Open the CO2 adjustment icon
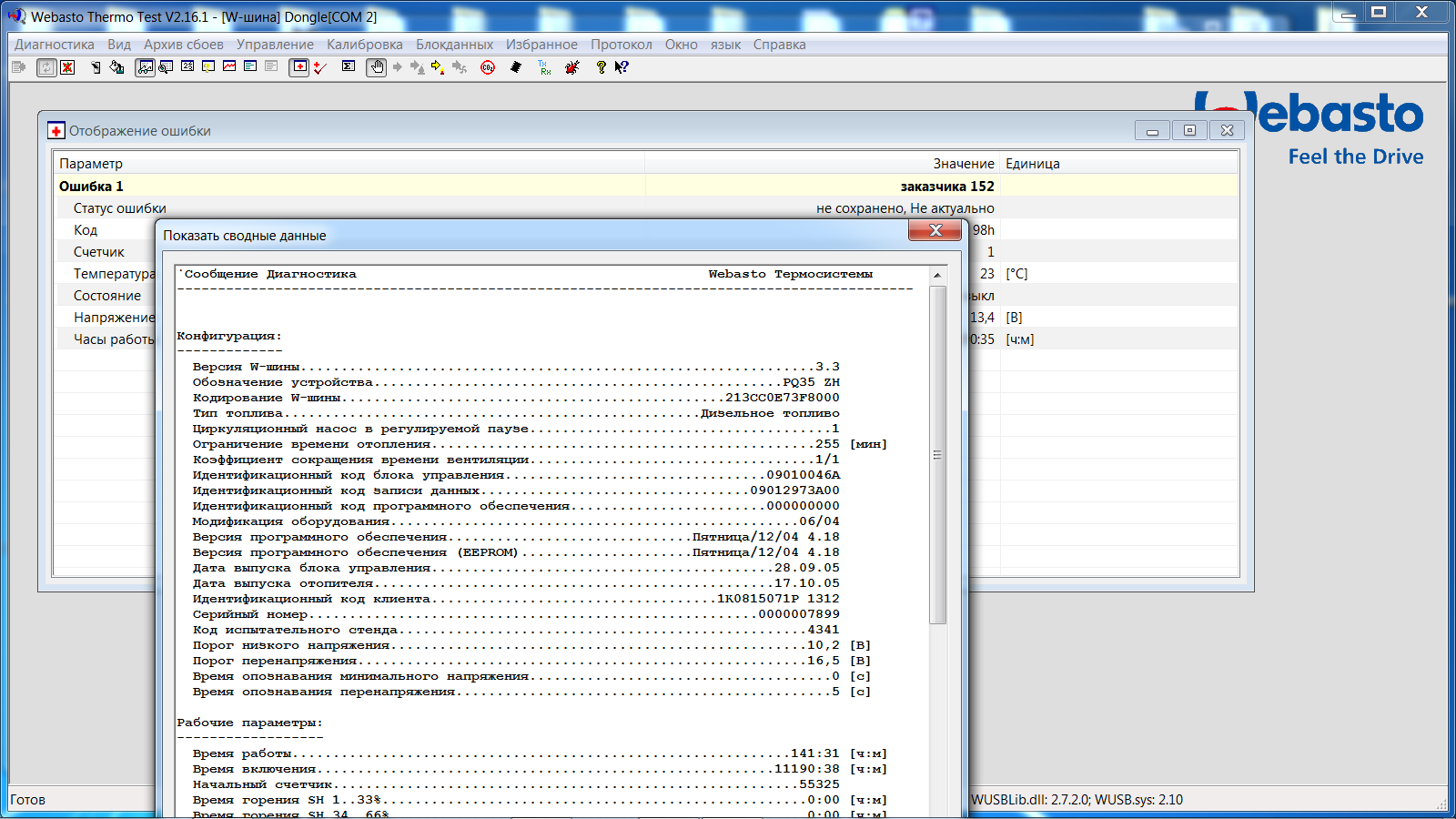Image resolution: width=1456 pixels, height=819 pixels. click(x=488, y=67)
